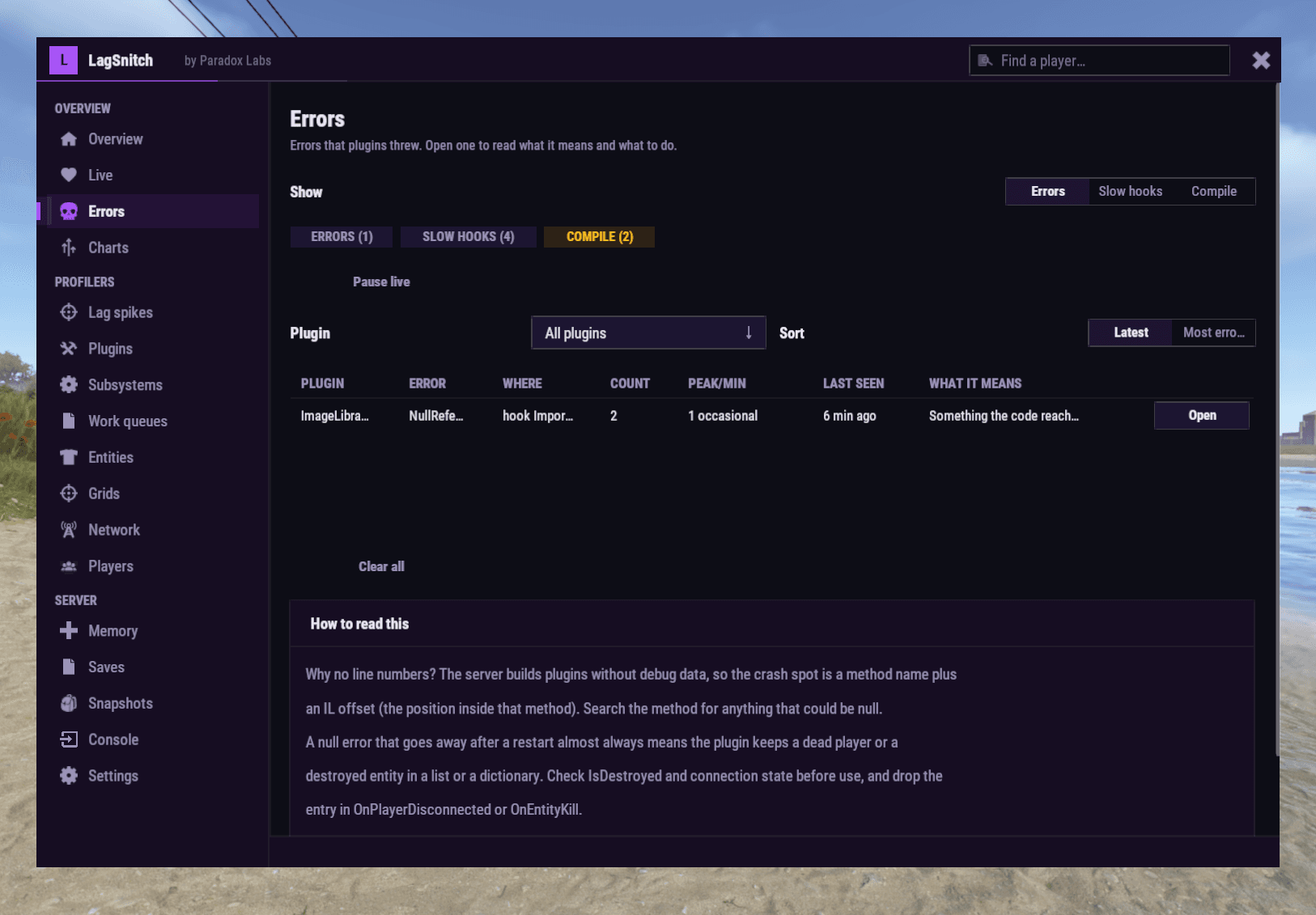Click the Live heart icon
1316x915 pixels.
[x=69, y=175]
